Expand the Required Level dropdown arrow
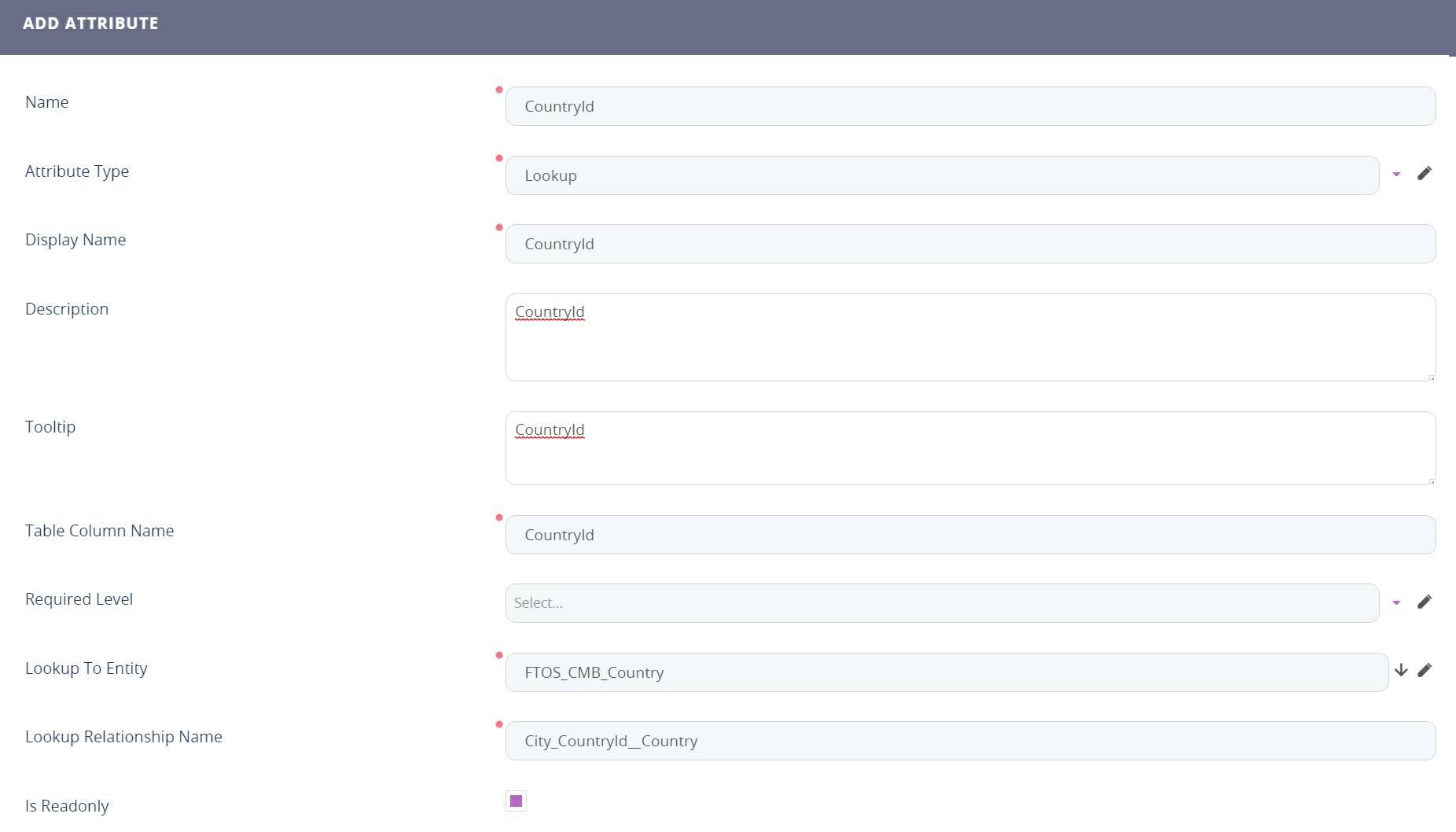1456x832 pixels. 1396,603
